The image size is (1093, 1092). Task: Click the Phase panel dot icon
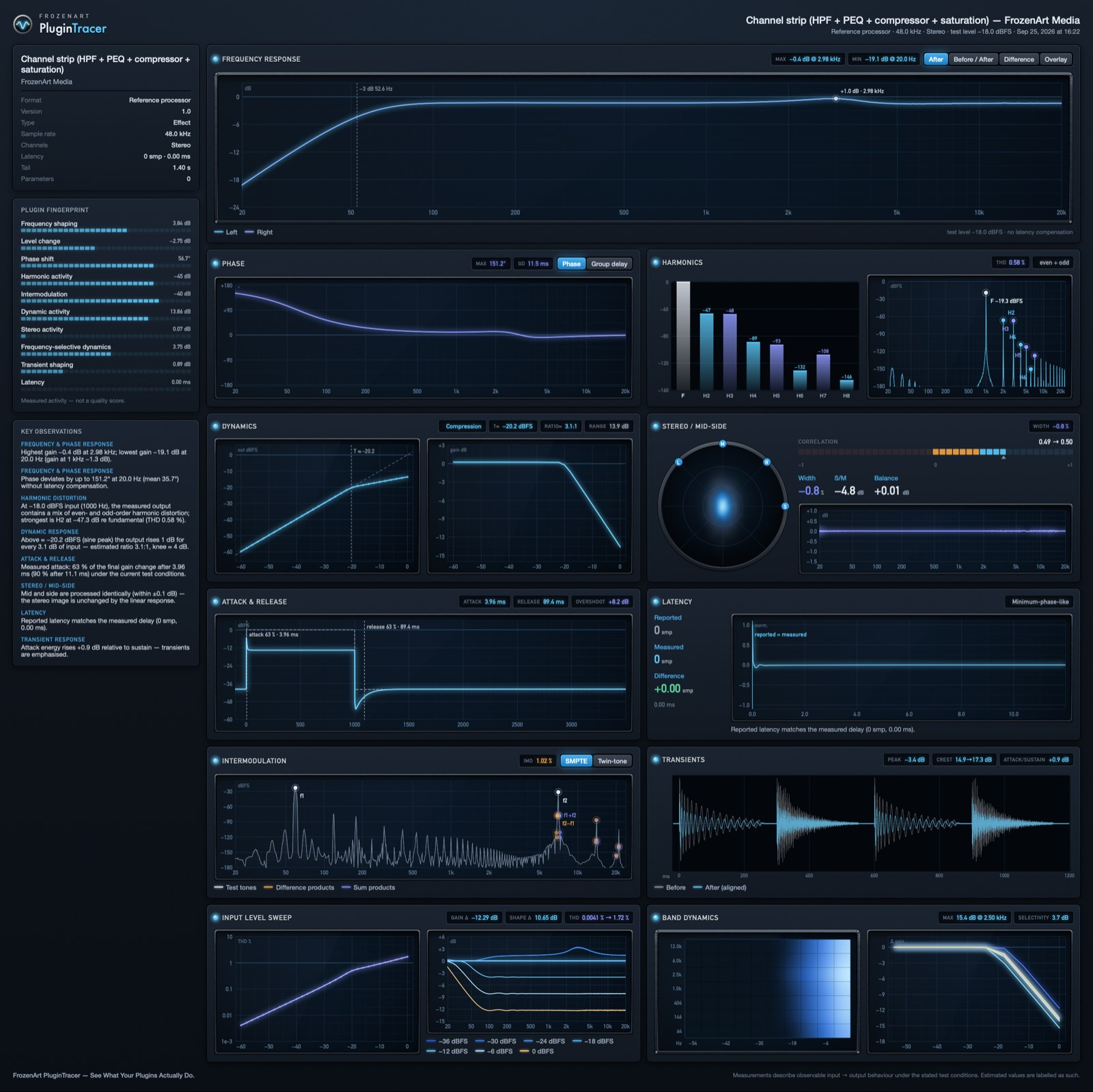point(215,264)
